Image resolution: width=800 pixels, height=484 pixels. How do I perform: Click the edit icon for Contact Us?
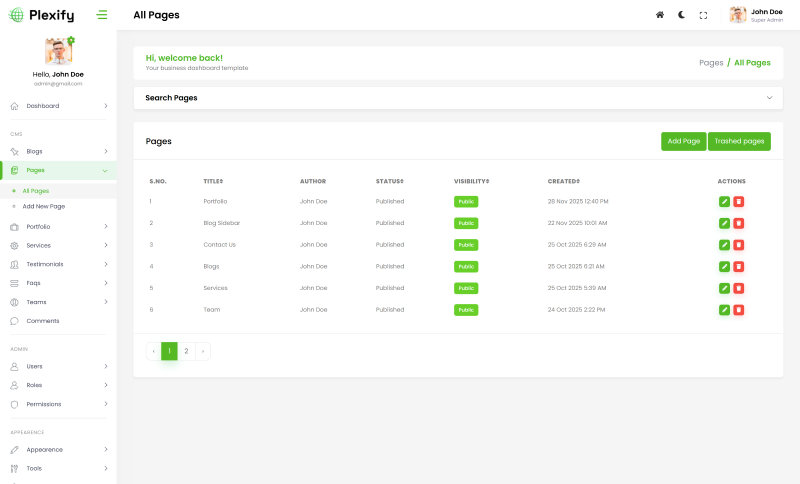724,245
